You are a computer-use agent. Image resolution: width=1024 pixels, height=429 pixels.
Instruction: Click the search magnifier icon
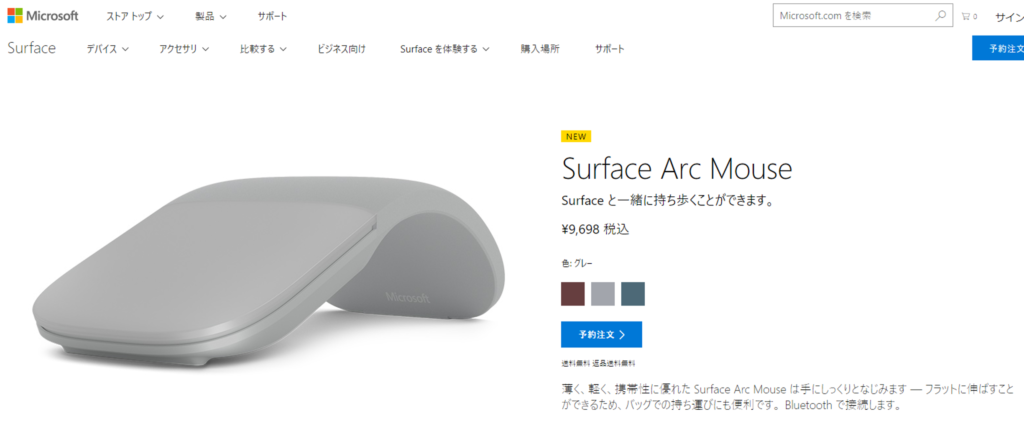coord(940,16)
